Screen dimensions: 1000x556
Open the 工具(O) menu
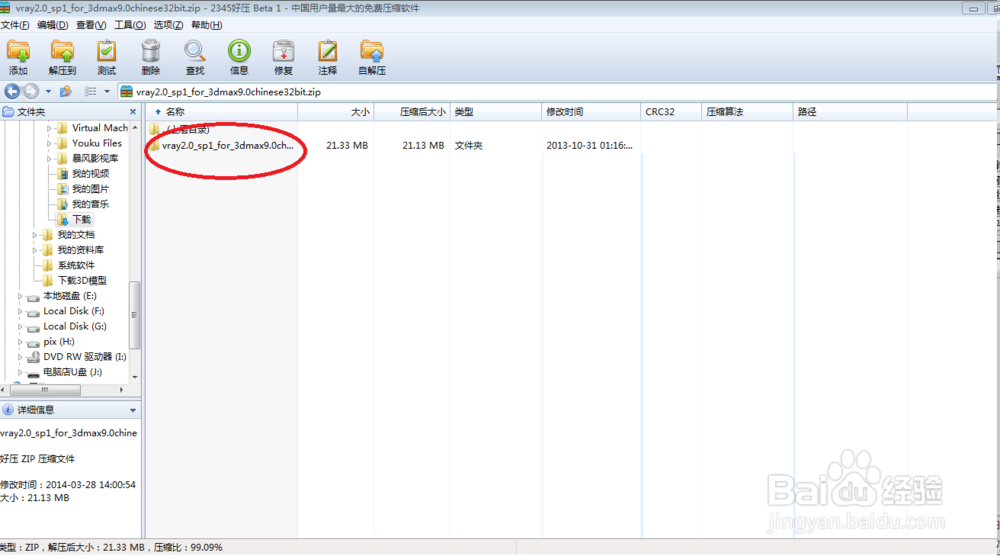tap(130, 25)
